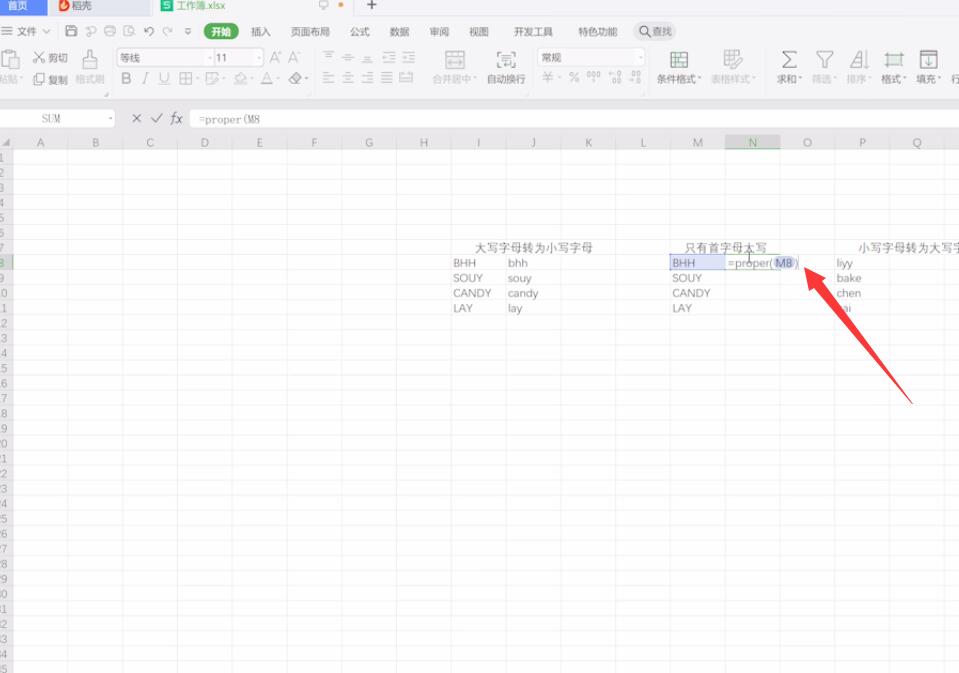Screen dimensions: 959x673
Task: Align text right in cell
Action: coord(368,78)
